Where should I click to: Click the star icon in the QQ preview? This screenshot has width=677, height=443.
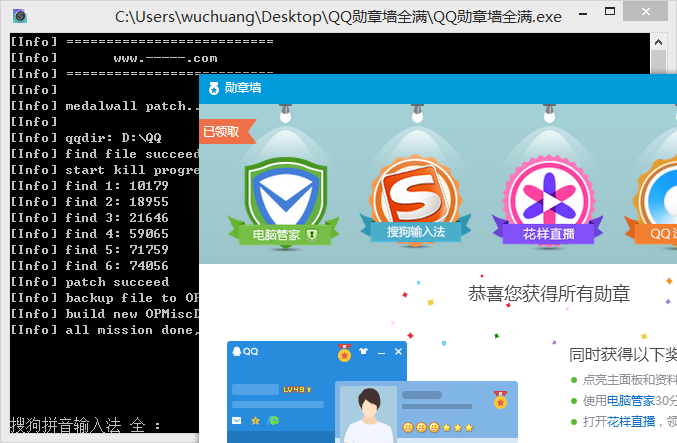[x=255, y=420]
